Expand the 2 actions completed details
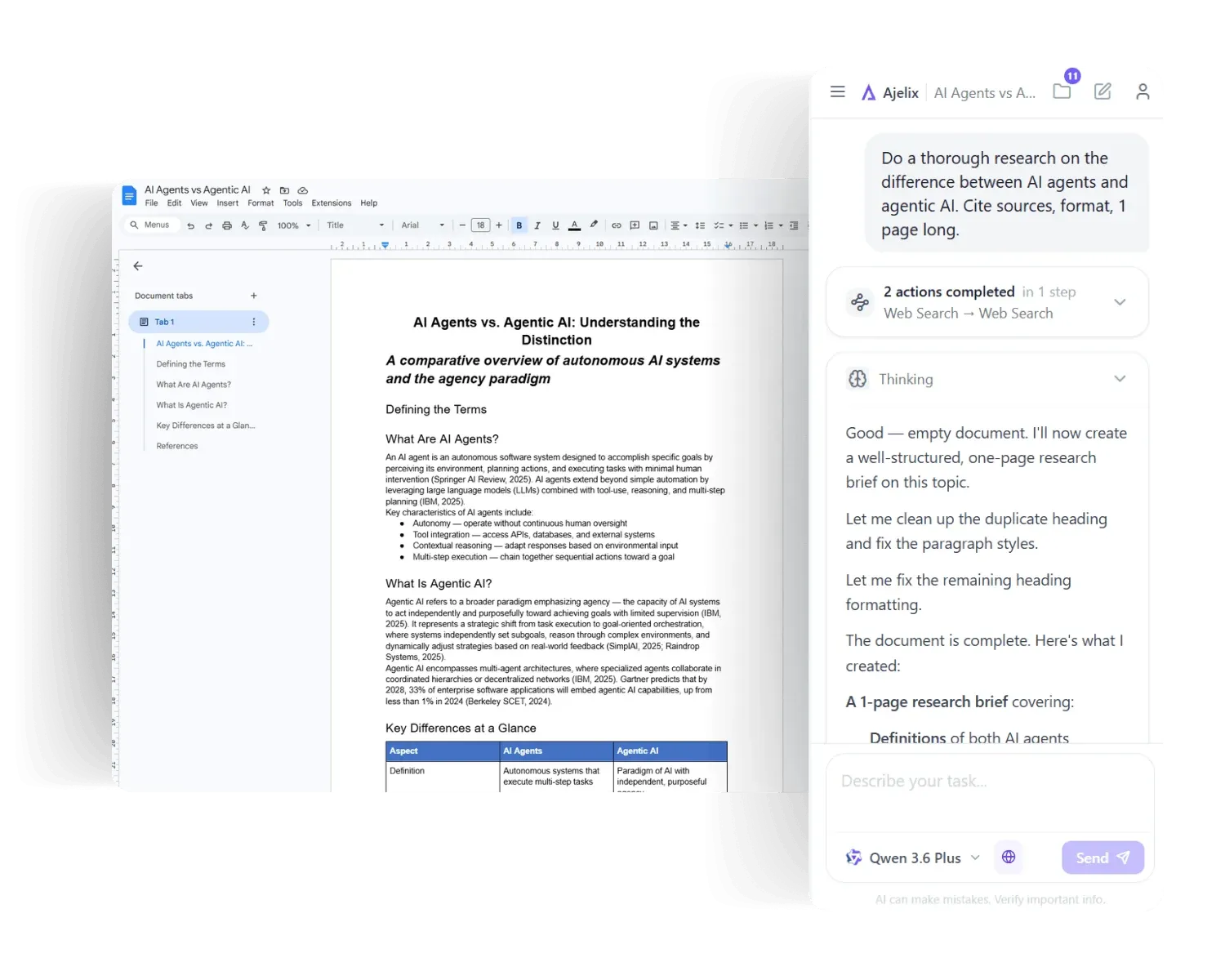The image size is (1225, 980). click(1120, 302)
